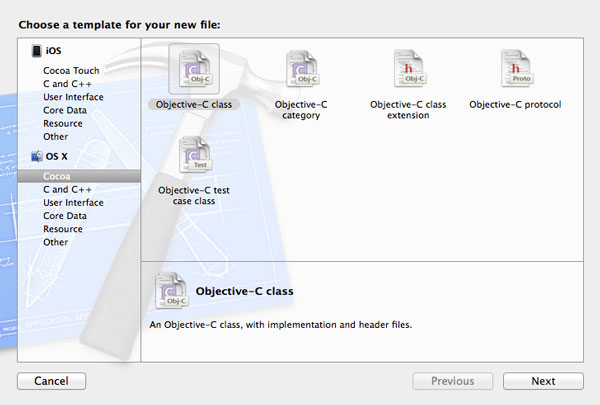Select the Objective-C class extension template icon
Viewport: 600px width, 405px height.
point(409,69)
